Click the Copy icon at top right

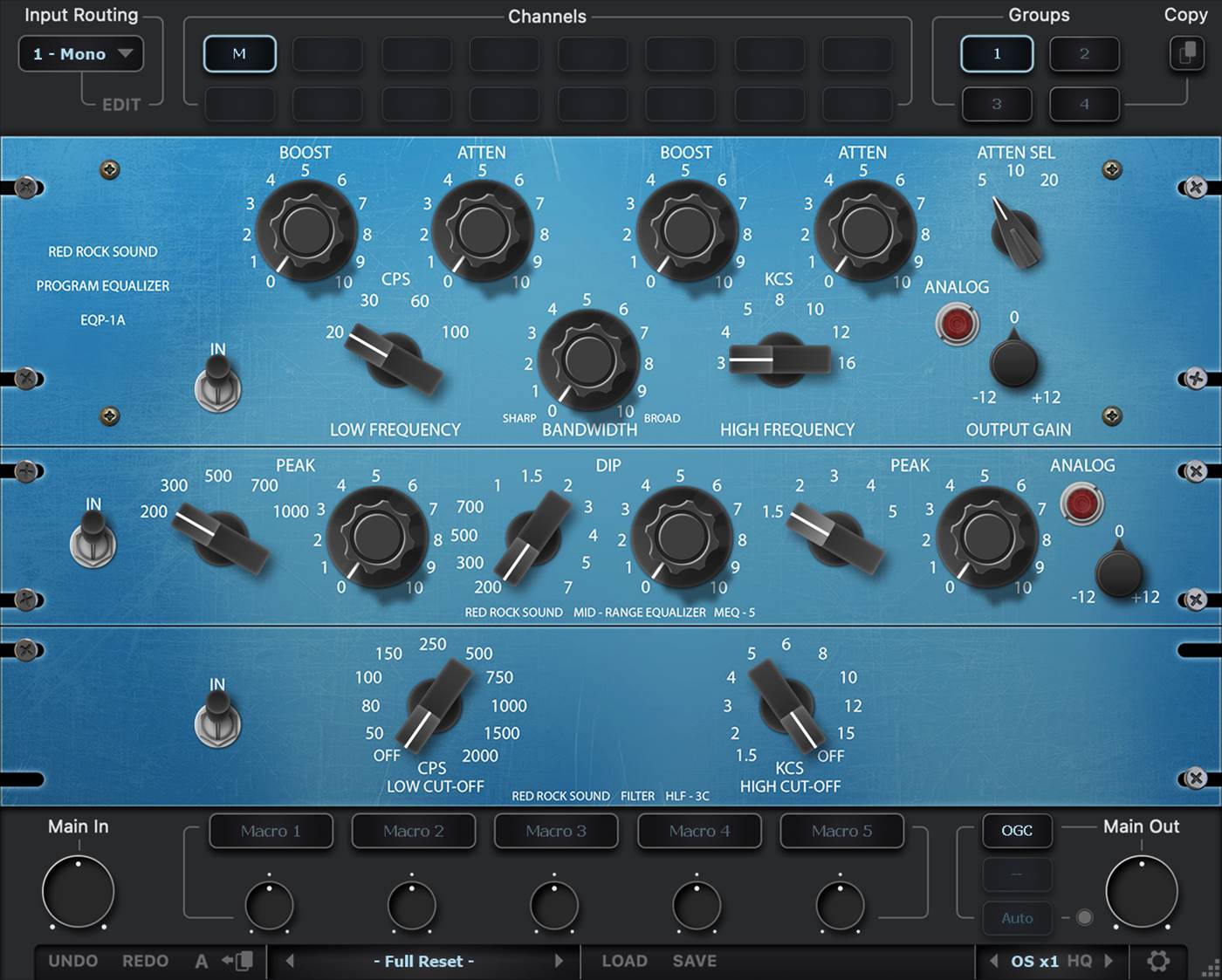1186,53
